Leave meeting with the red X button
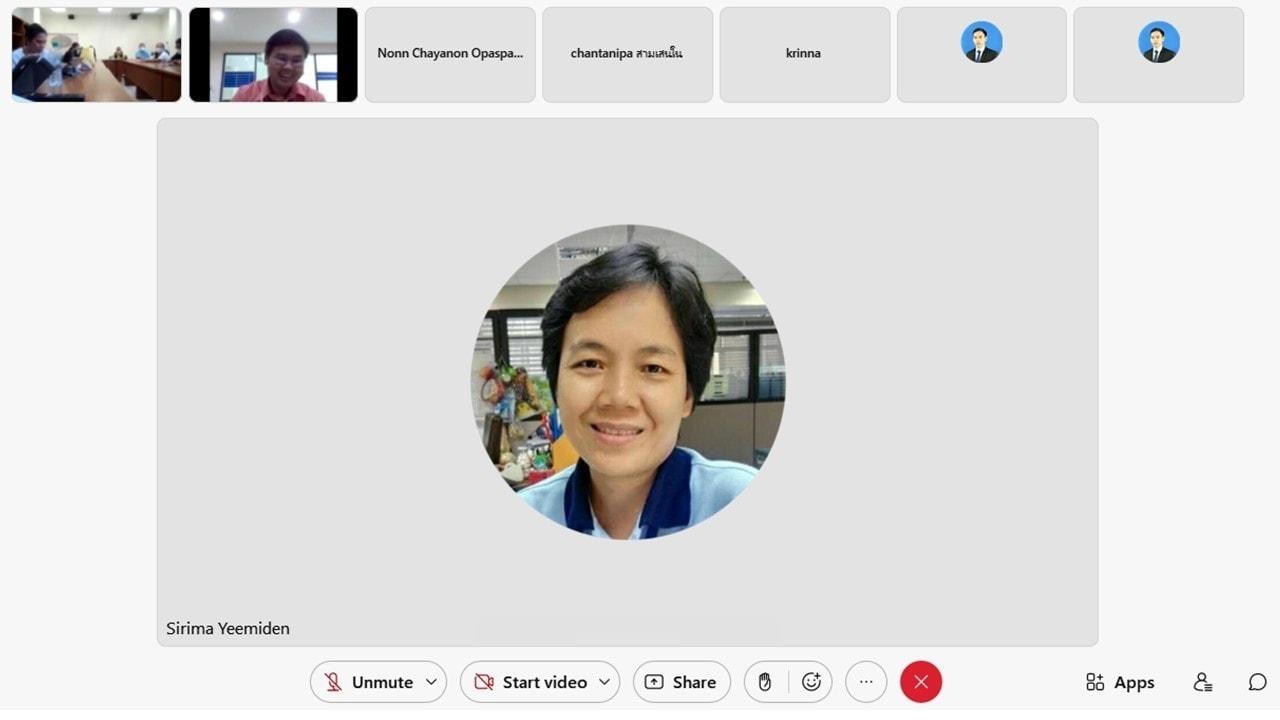 click(x=921, y=682)
